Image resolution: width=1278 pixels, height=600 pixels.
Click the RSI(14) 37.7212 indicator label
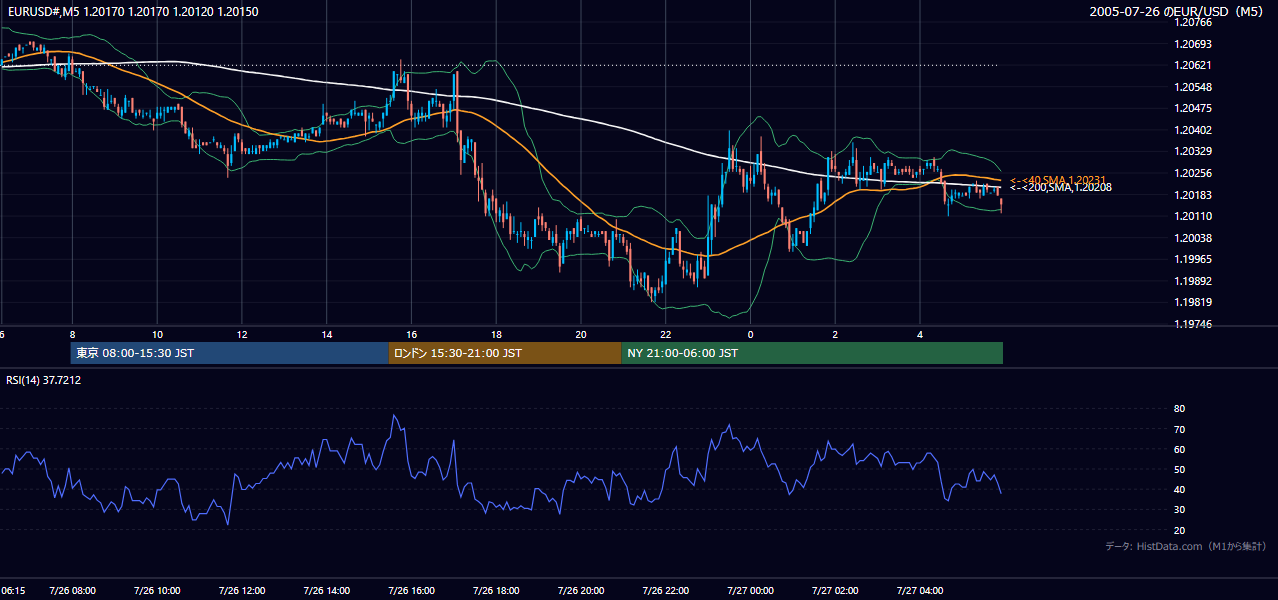pyautogui.click(x=44, y=380)
